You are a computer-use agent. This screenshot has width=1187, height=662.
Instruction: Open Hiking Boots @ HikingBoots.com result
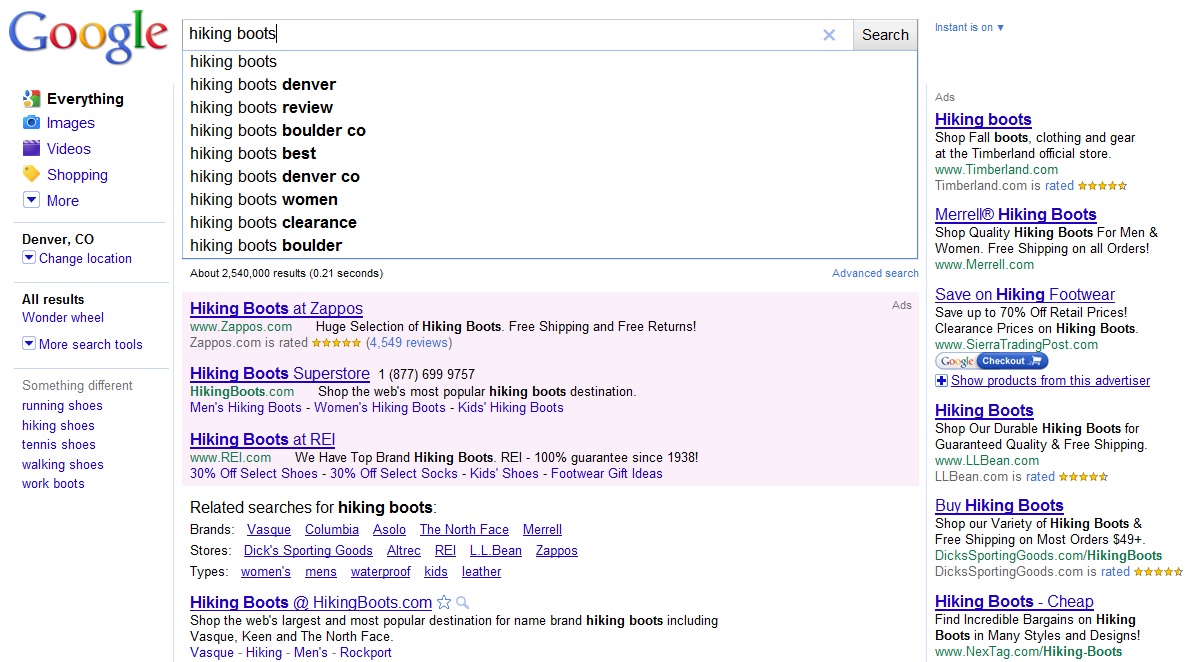pos(311,602)
